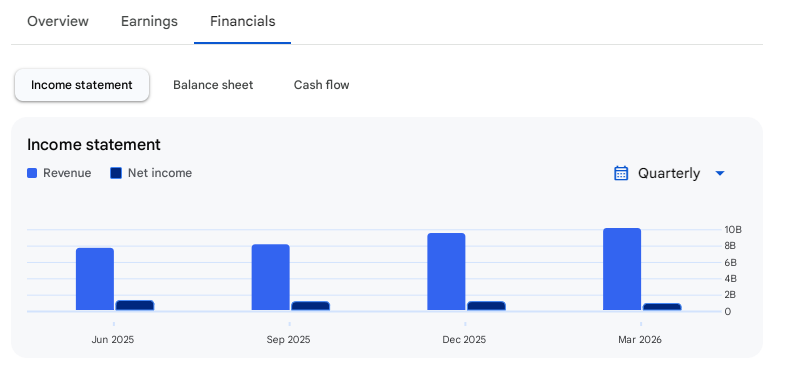Click the 6B y-axis value

pyautogui.click(x=730, y=262)
